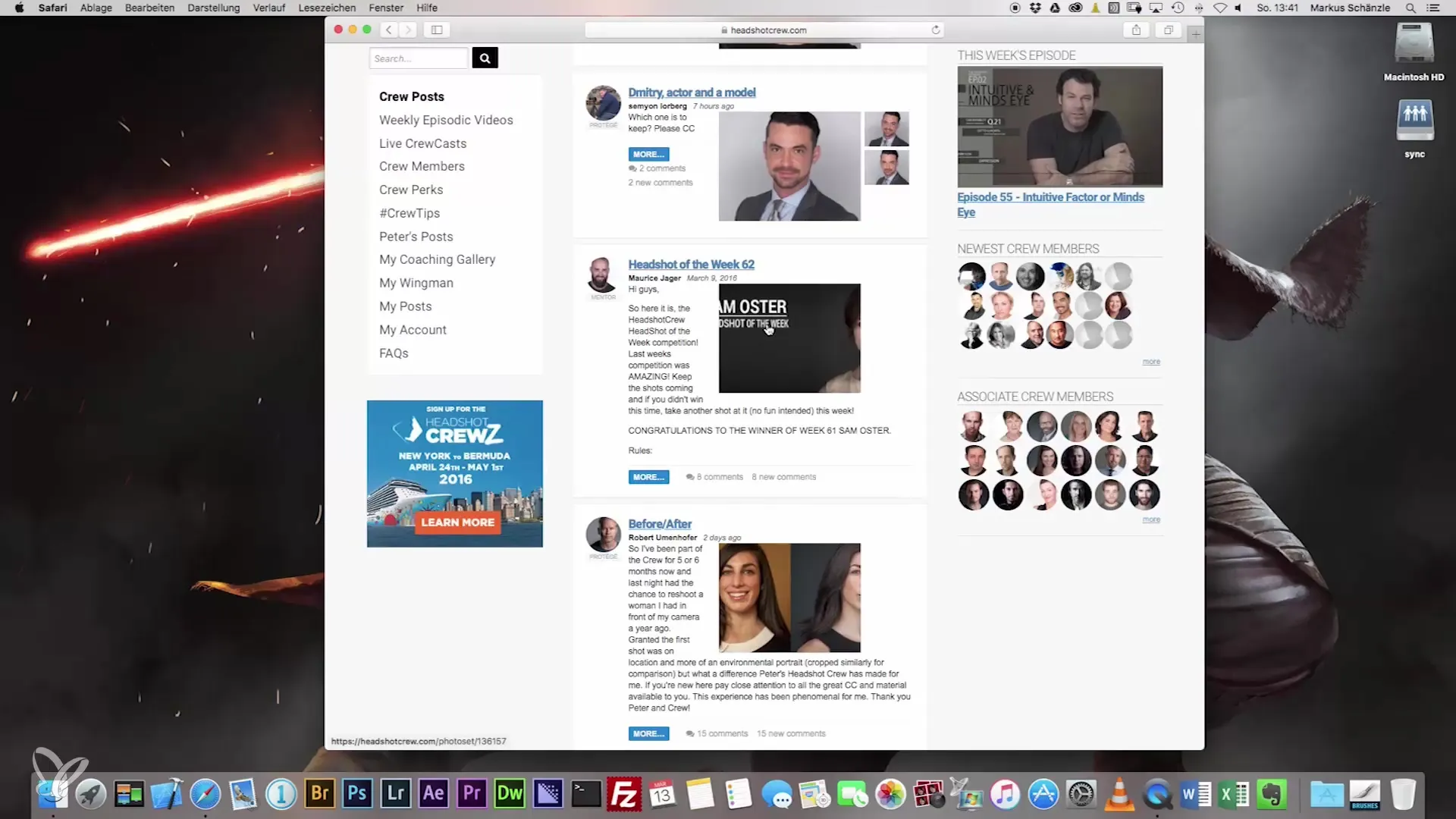This screenshot has height=819, width=1456.
Task: View more newest crew members
Action: (1151, 362)
